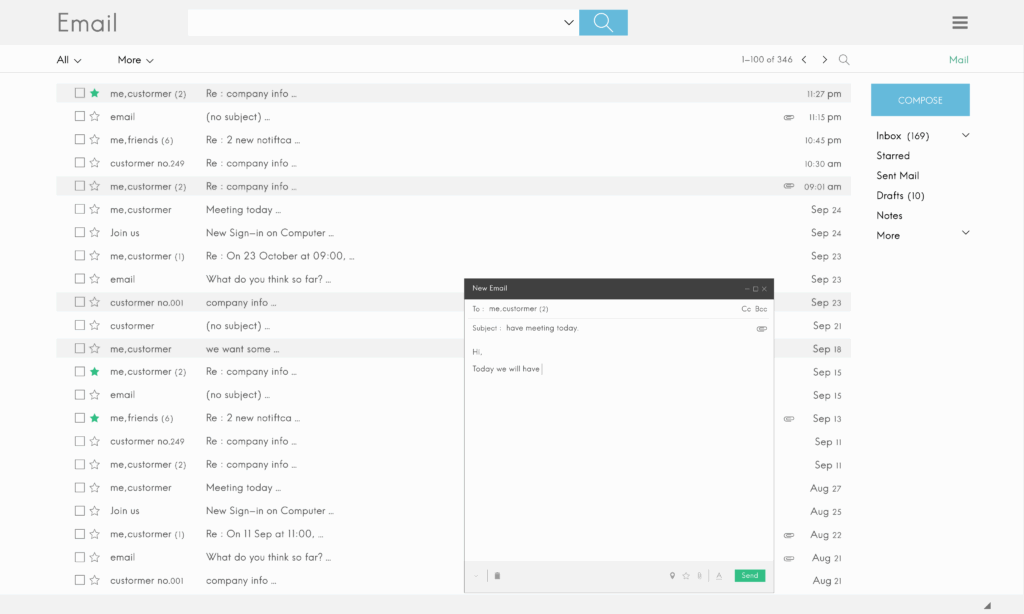
Task: Click the small search icon near pagination
Action: click(844, 60)
